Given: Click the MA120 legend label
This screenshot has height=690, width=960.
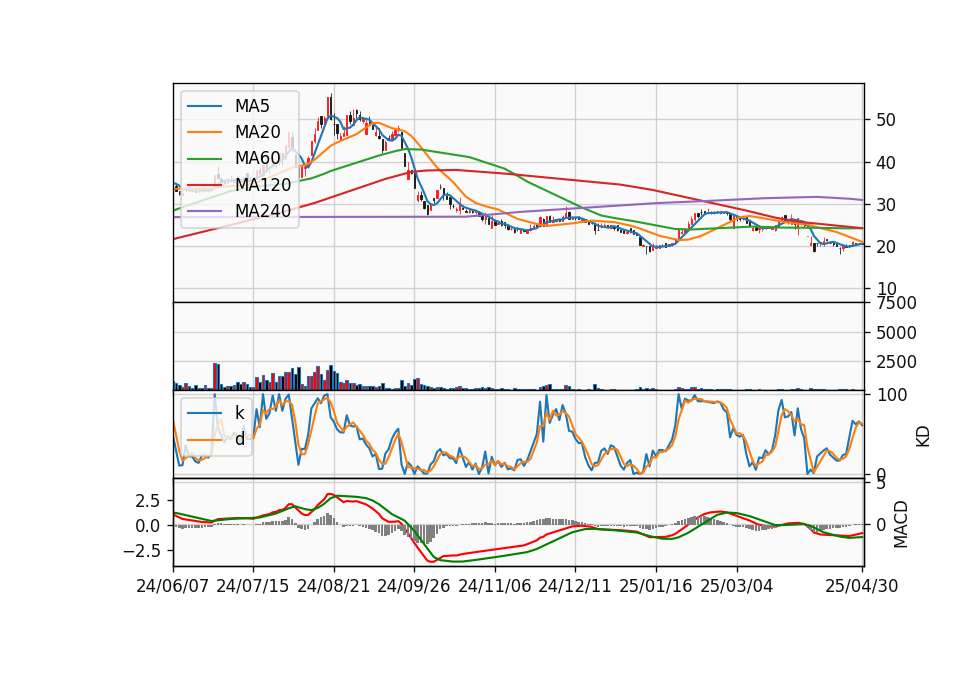Looking at the screenshot, I should 263,184.
